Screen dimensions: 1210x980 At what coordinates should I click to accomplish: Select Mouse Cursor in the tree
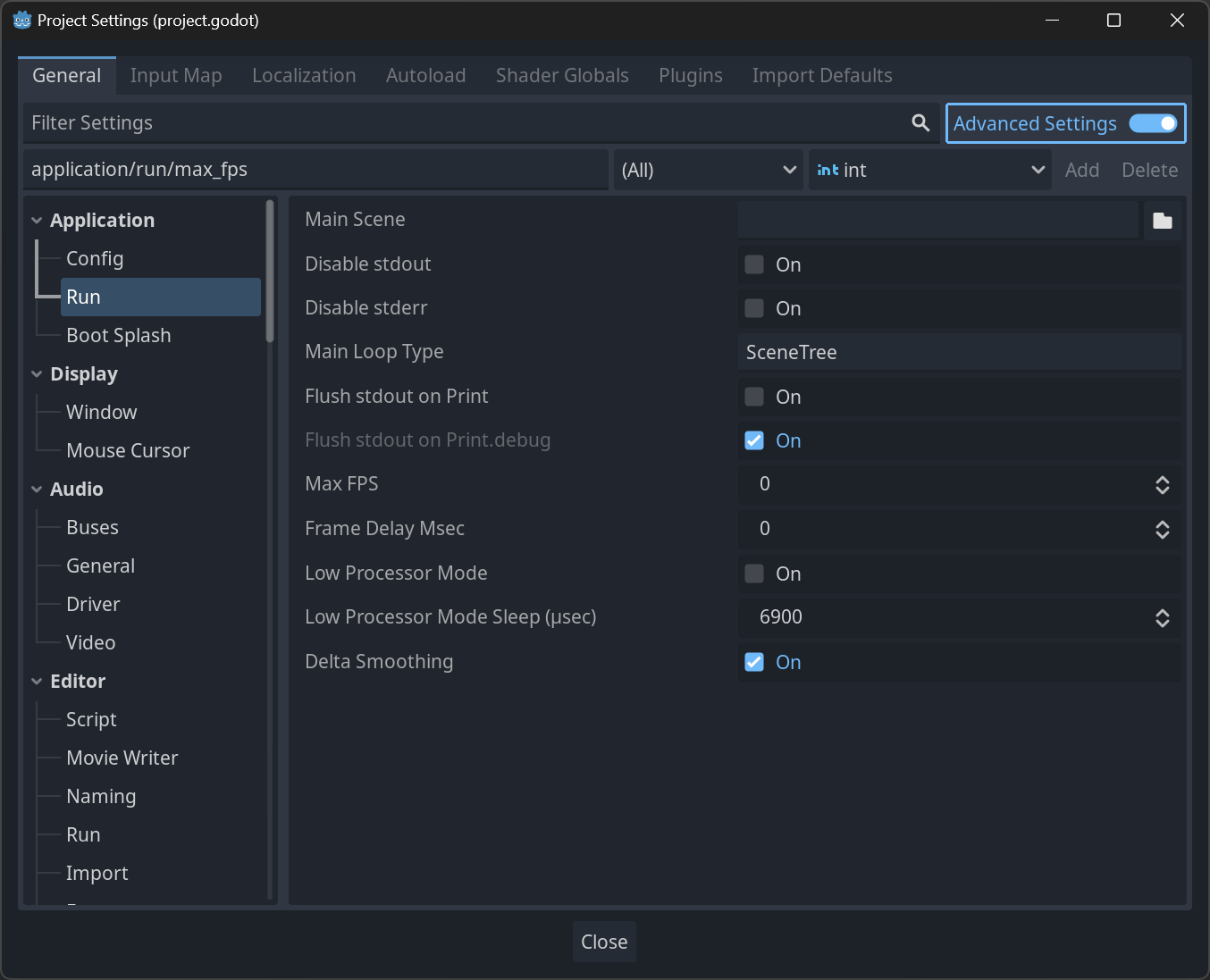tap(128, 451)
